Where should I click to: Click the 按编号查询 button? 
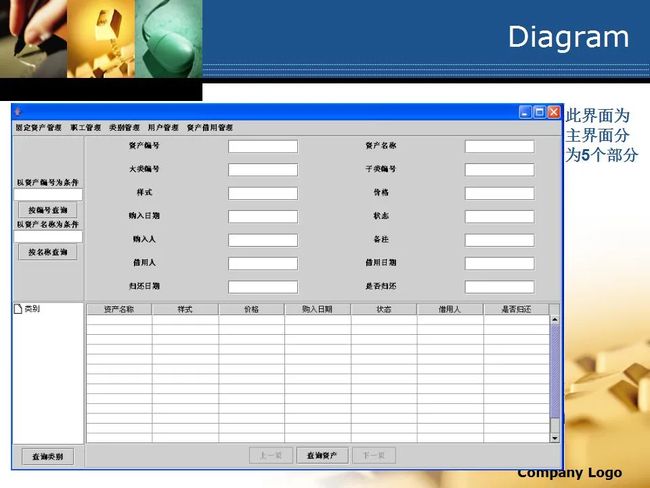(48, 210)
